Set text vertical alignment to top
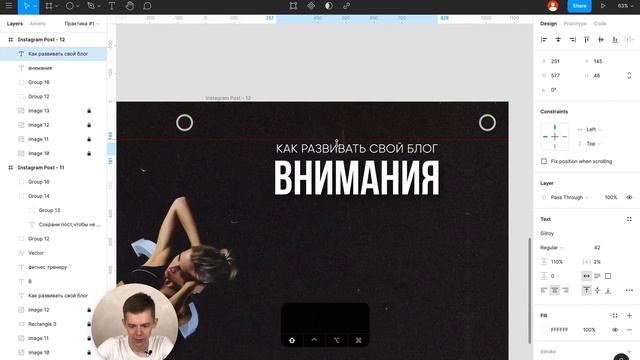The image size is (640, 360). [x=587, y=290]
